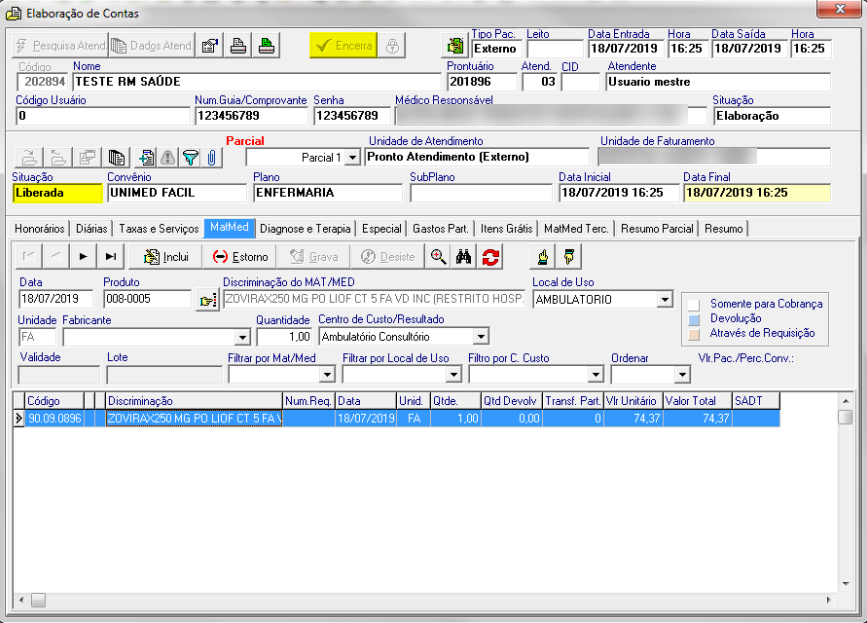Click the paperclip attachment icon
Viewport: 867px width, 623px height.
[x=211, y=158]
